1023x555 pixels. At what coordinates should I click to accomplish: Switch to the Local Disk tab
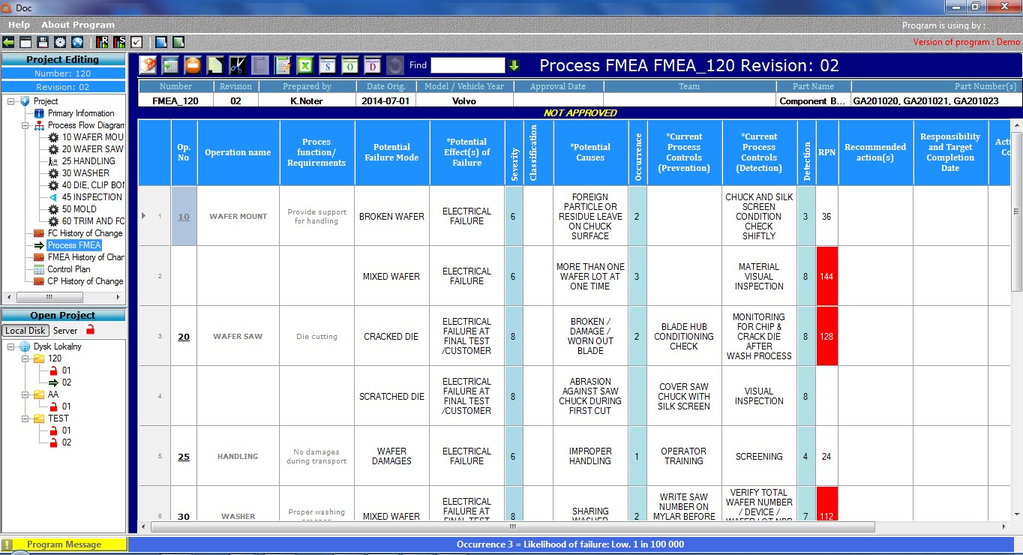tap(25, 331)
